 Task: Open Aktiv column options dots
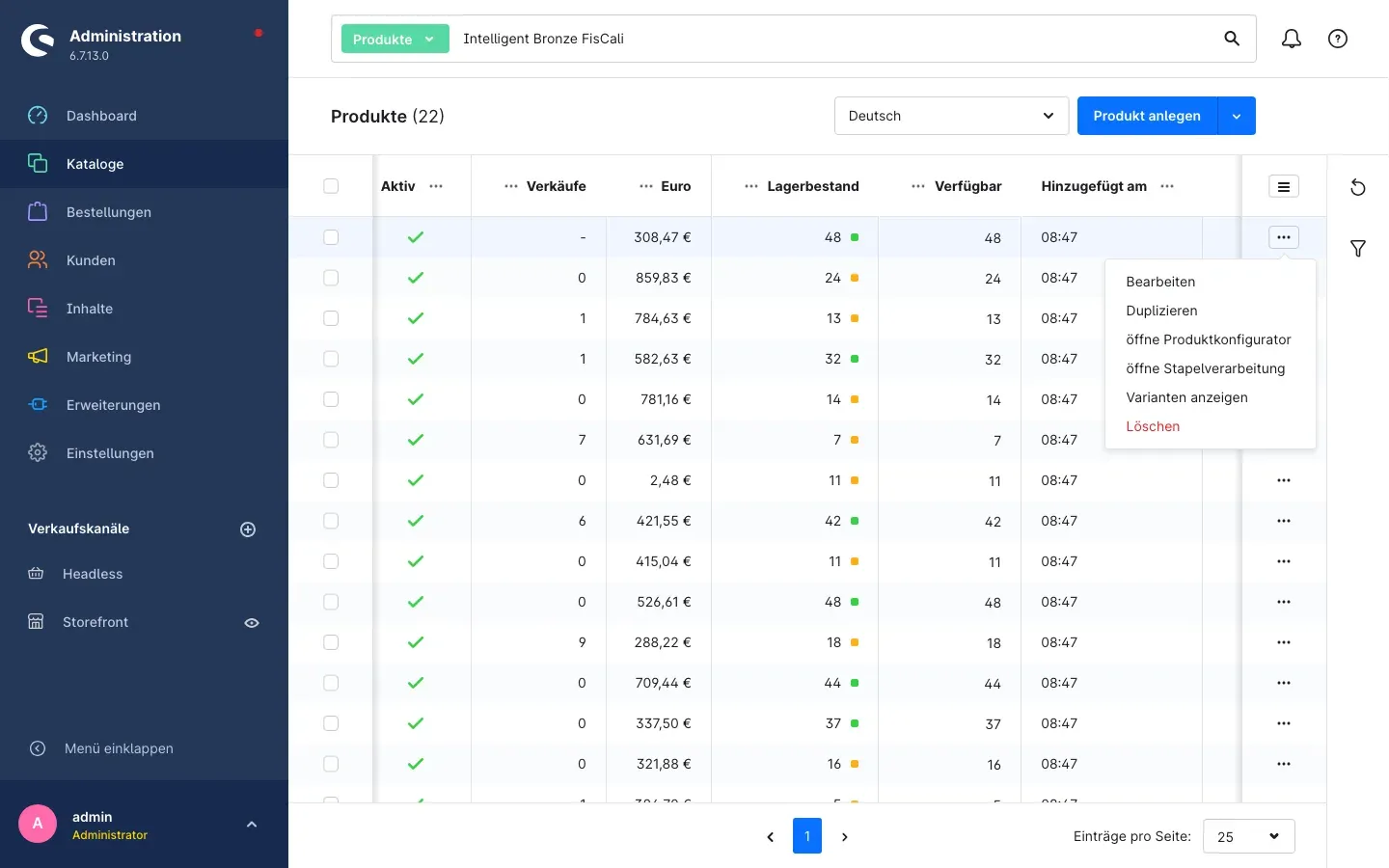pyautogui.click(x=436, y=186)
